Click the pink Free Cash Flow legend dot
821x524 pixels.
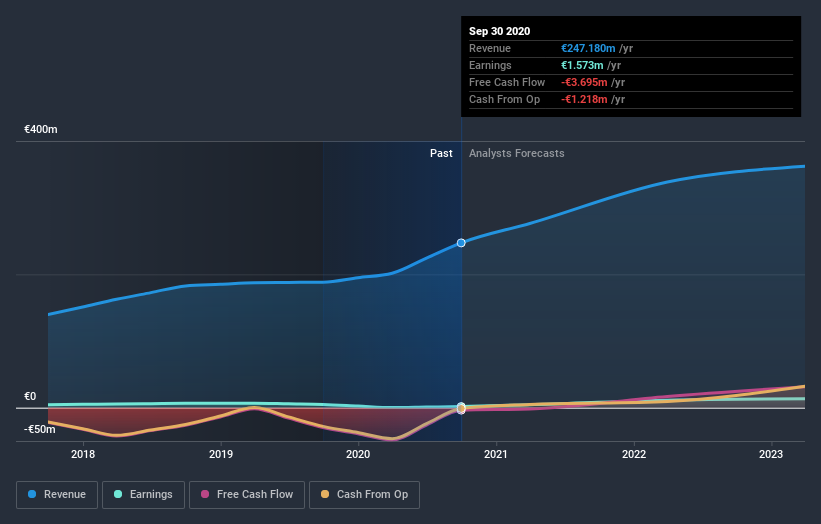coord(205,494)
